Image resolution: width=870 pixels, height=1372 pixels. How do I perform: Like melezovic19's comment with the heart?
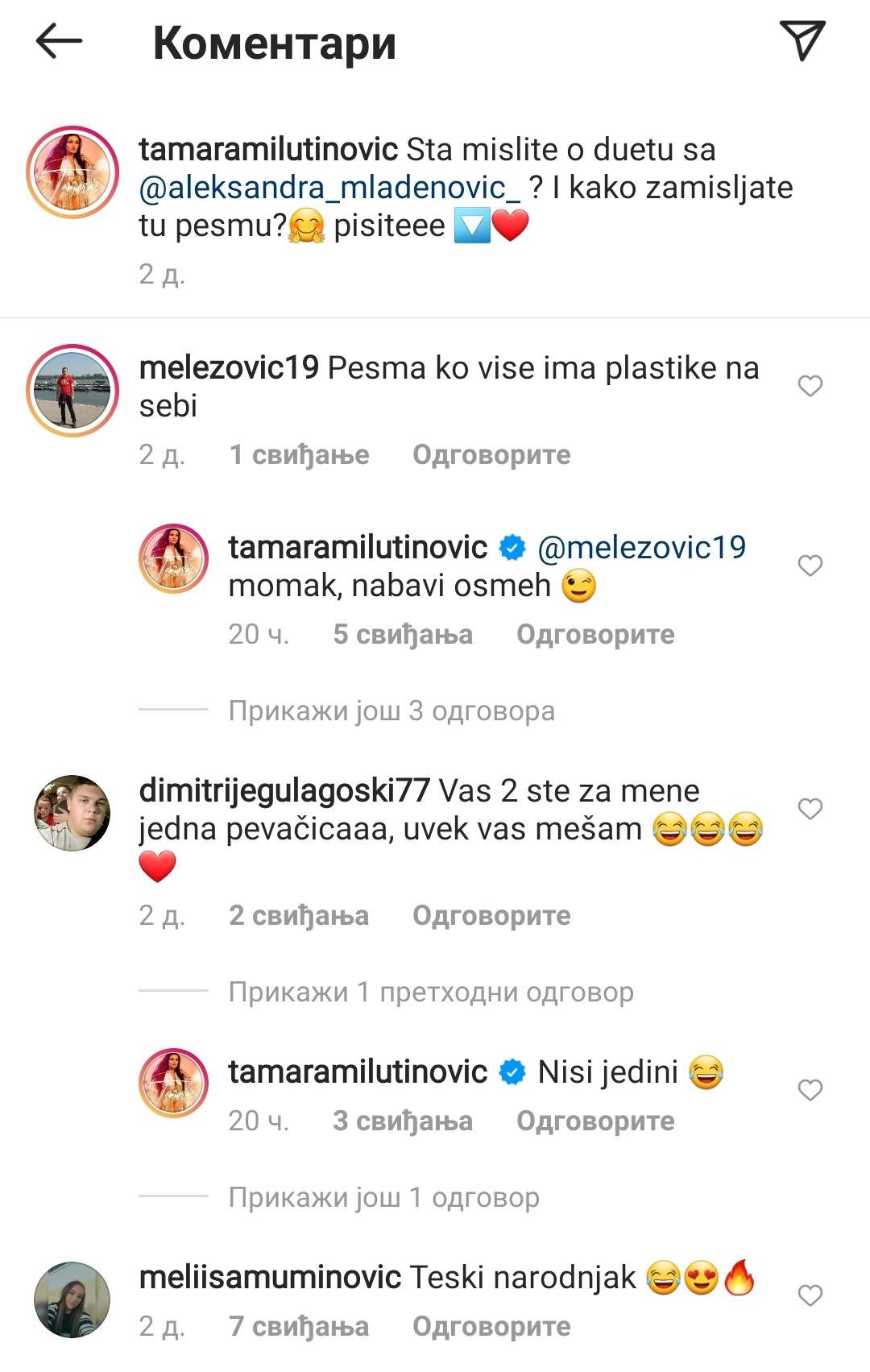click(810, 386)
